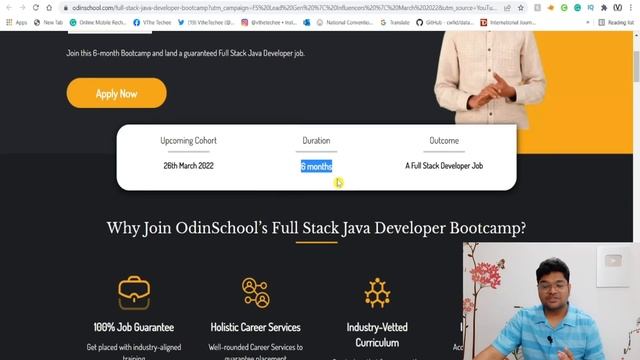Click the Upcoming Cohort heading
Screen dimensions: 640x360
tap(188, 140)
